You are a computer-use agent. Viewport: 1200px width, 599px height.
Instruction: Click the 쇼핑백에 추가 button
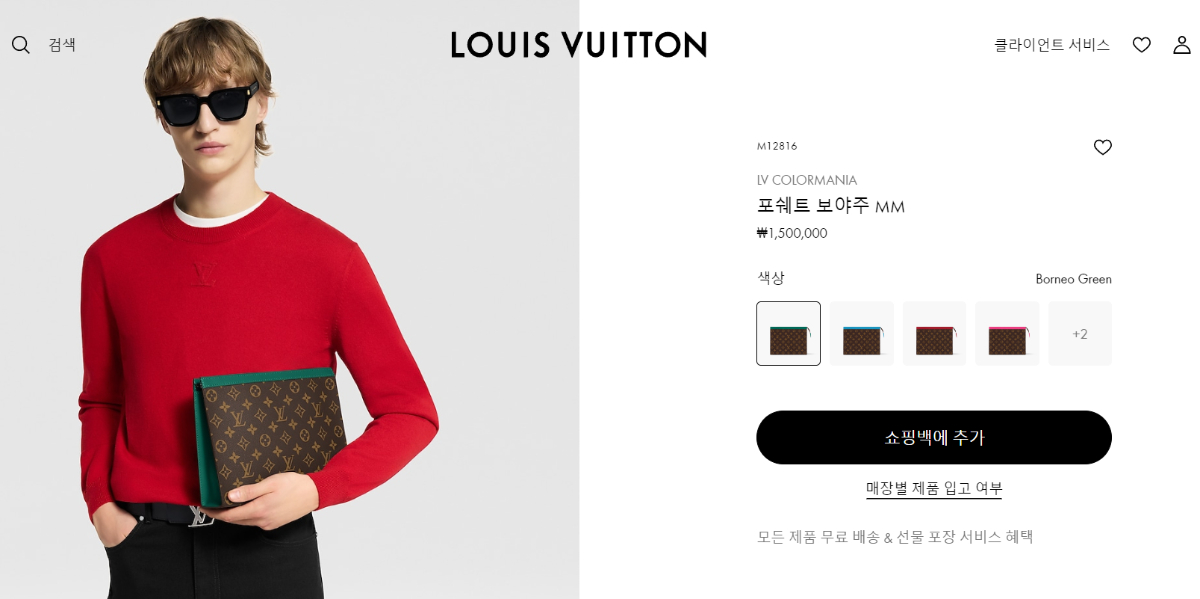coord(934,437)
